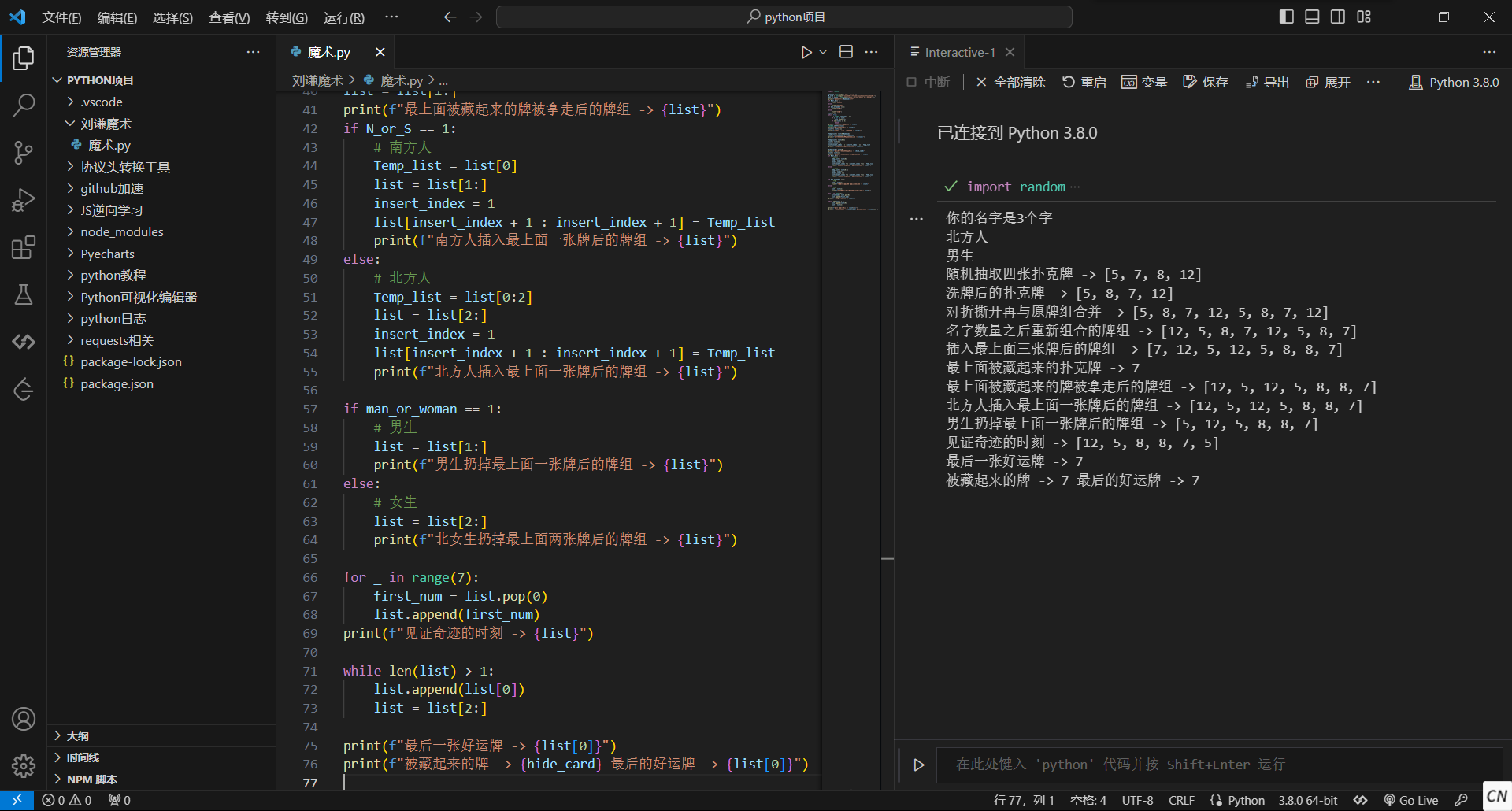Open Accounts menu in activity bar
1512x811 pixels.
tap(24, 719)
